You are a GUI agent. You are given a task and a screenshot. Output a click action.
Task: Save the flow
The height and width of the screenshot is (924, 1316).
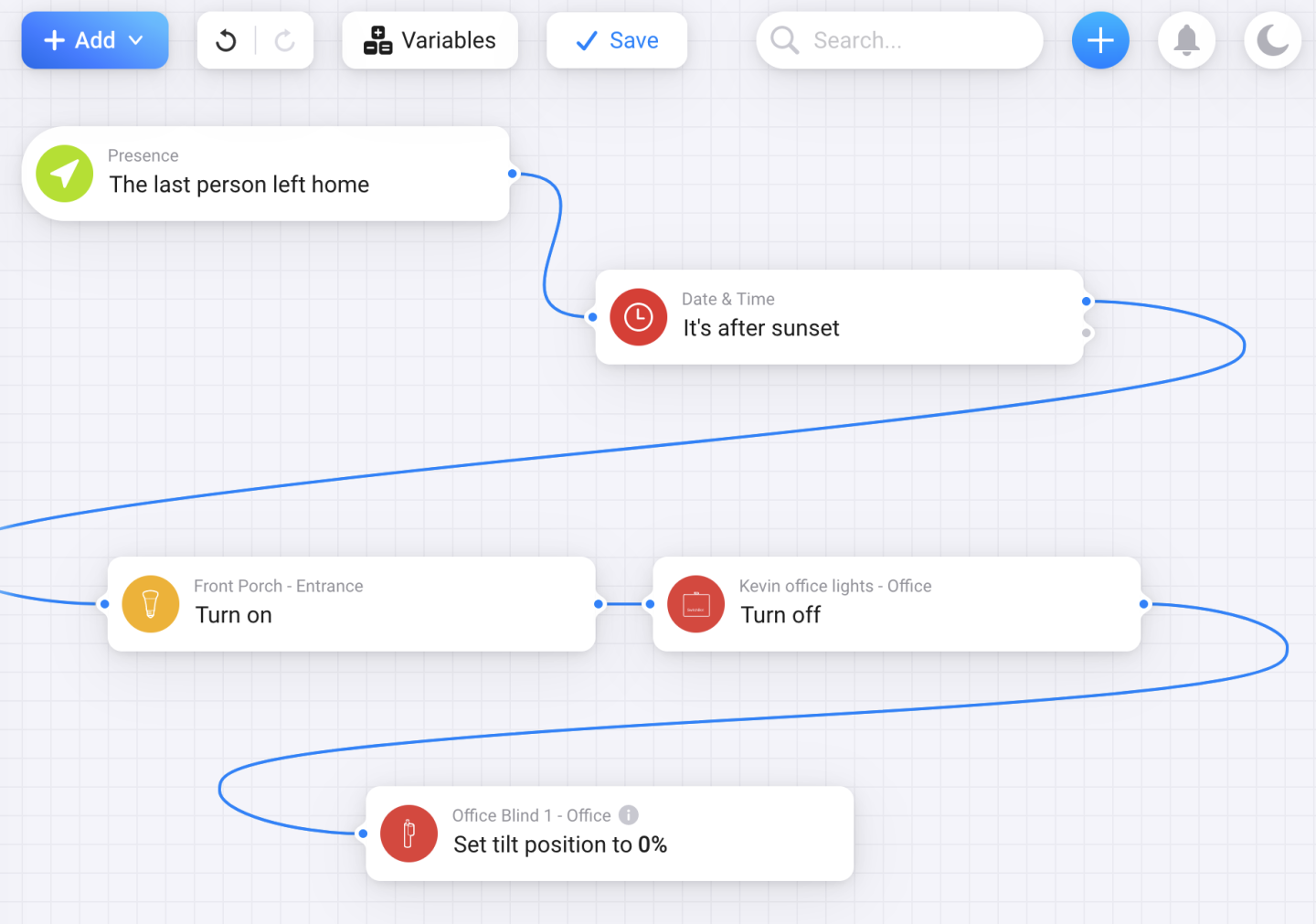coord(617,40)
